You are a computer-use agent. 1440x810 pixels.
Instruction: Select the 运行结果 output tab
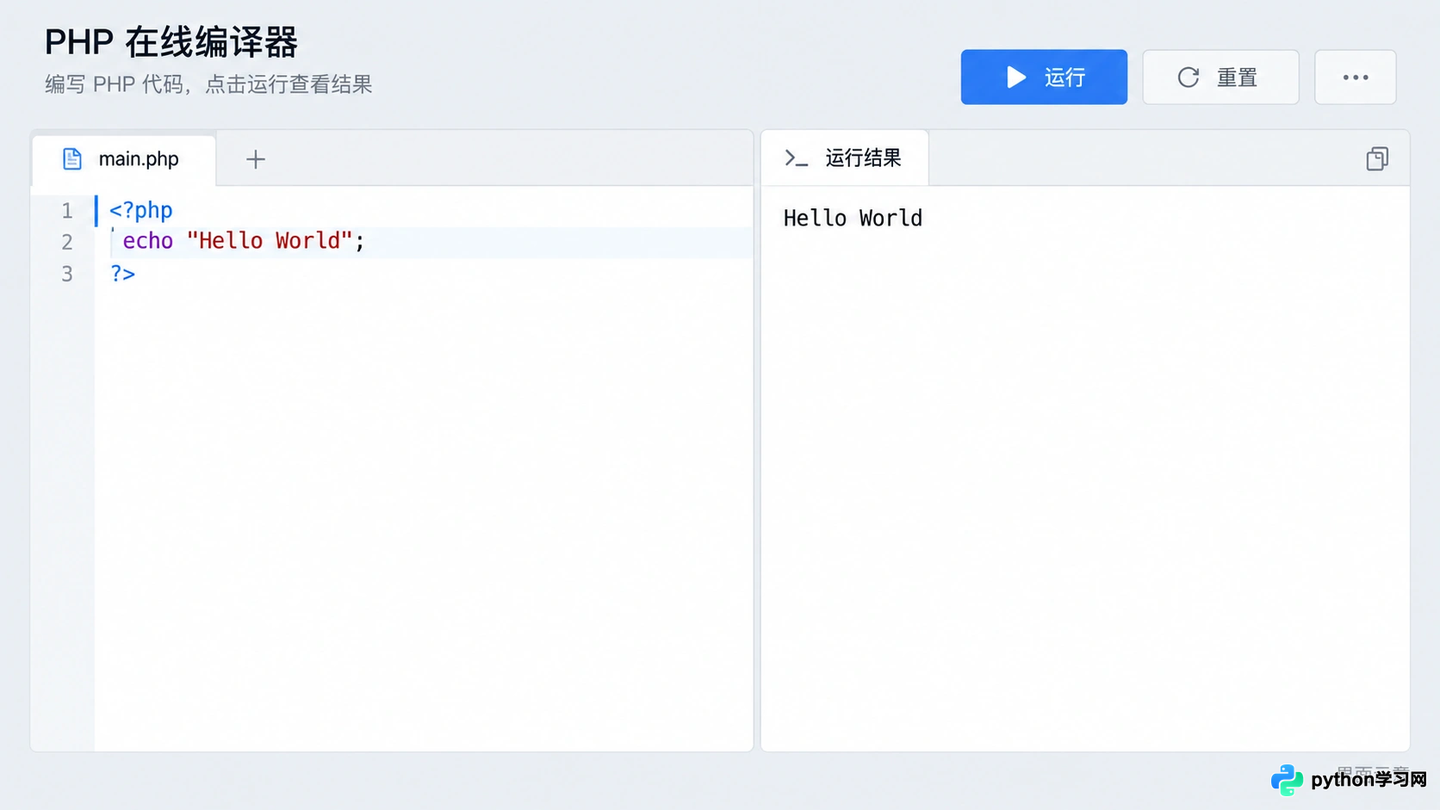click(845, 158)
